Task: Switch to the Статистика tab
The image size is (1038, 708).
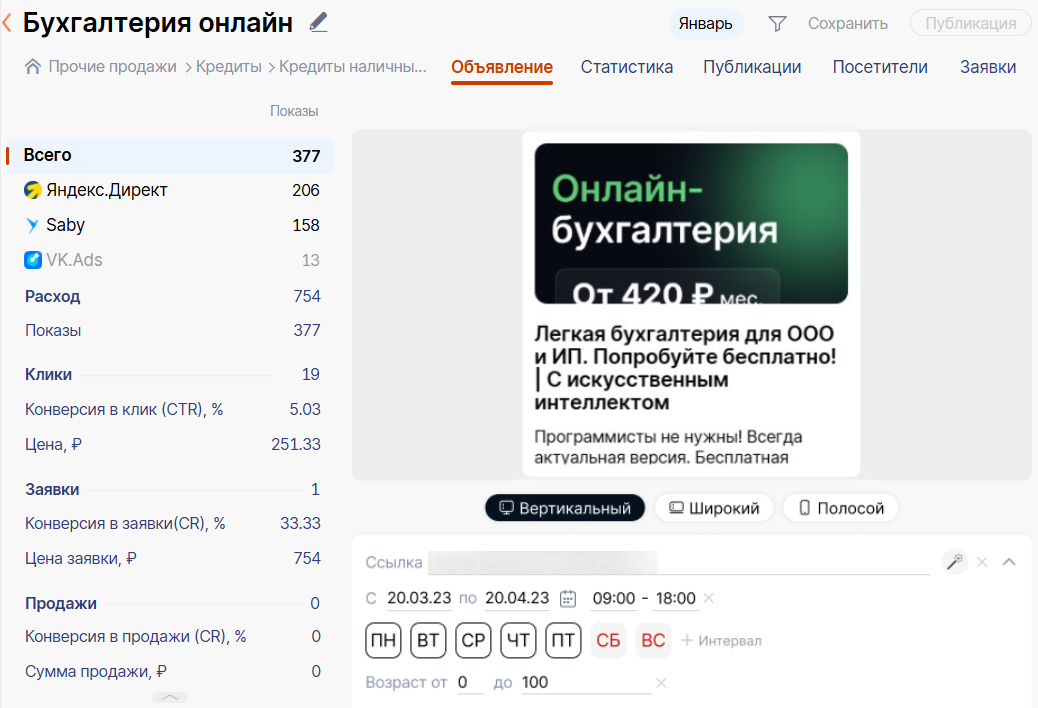Action: [x=626, y=67]
